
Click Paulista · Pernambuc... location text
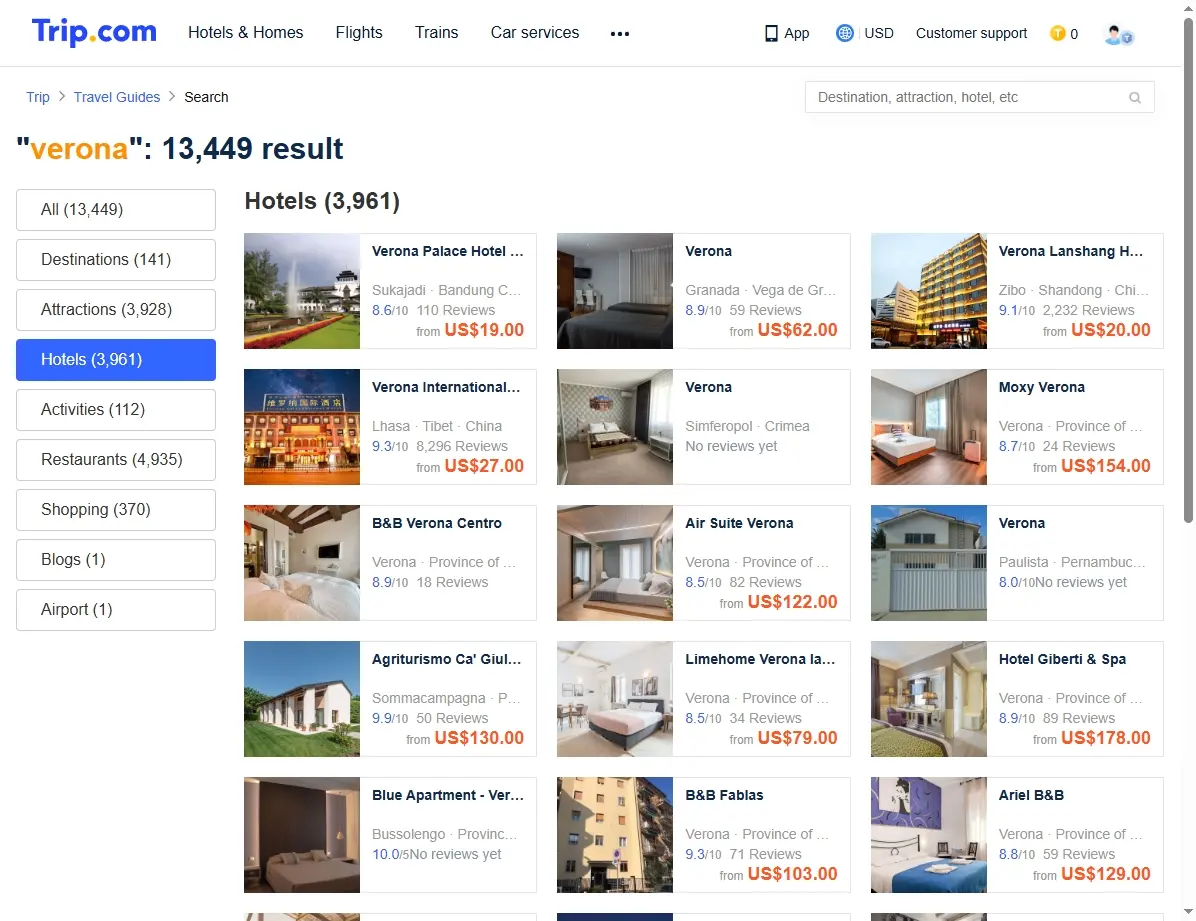coord(1072,562)
